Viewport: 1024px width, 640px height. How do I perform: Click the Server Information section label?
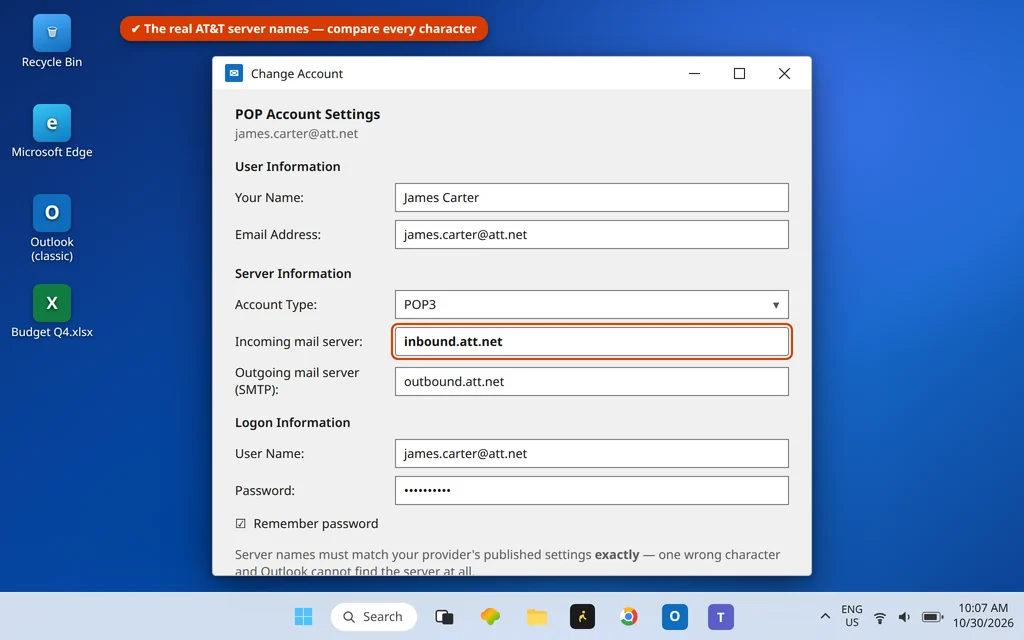tap(293, 274)
